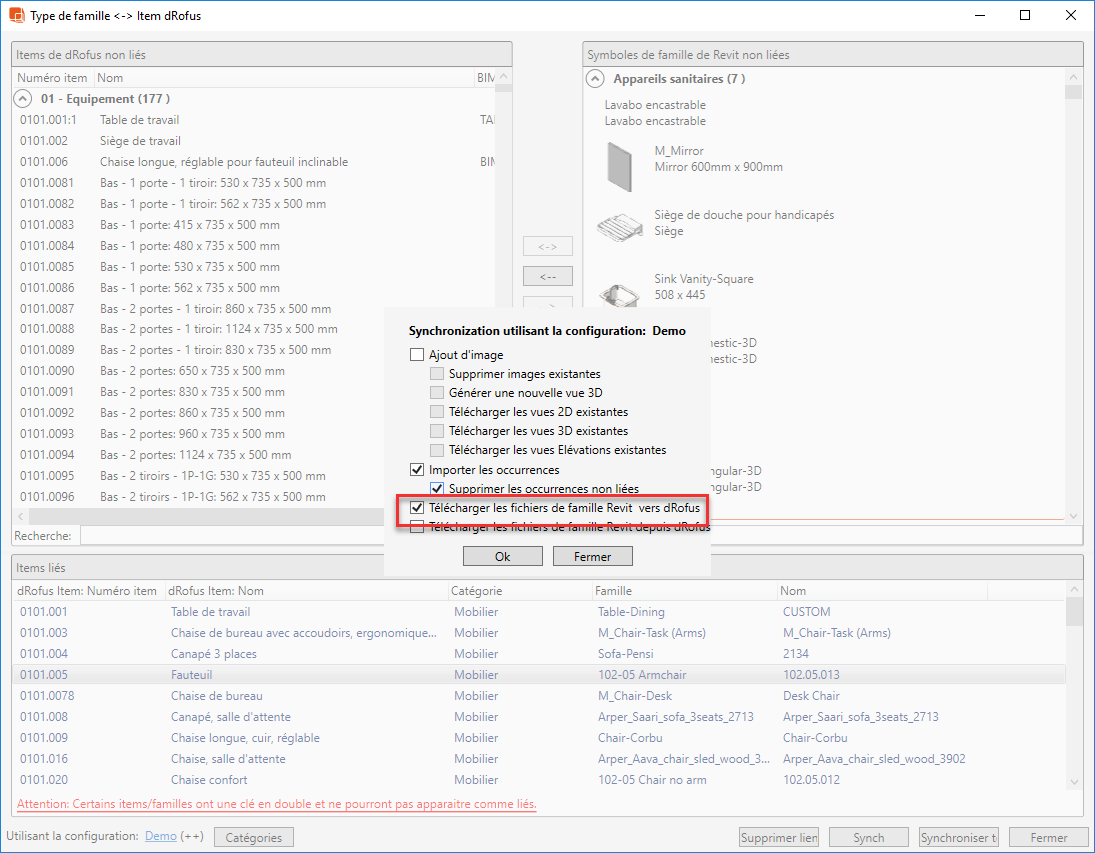Image resolution: width=1095 pixels, height=853 pixels.
Task: Select the Siège de douche family icon
Action: (x=619, y=227)
